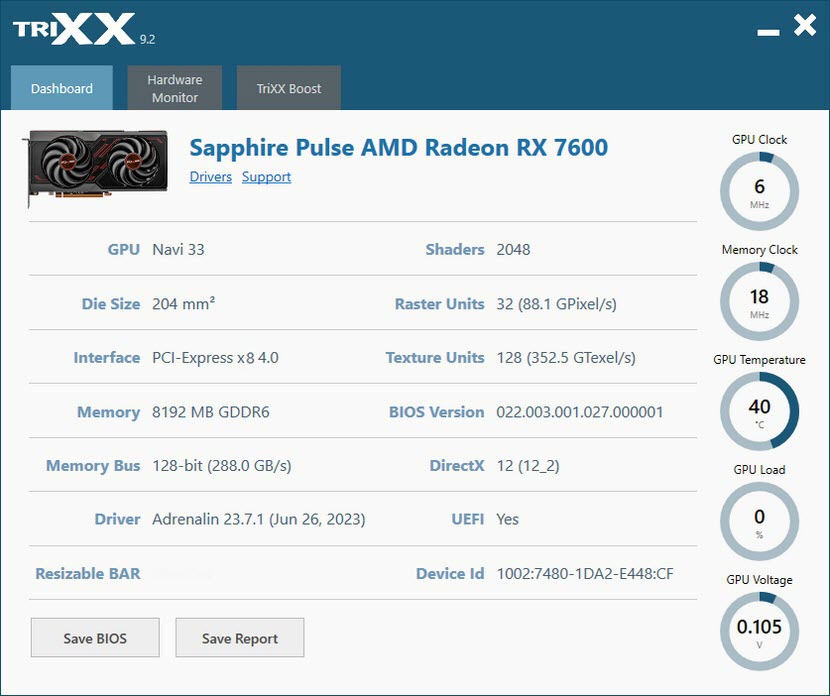Select the '128-bit (288.0 GB/s)' value
The image size is (830, 696).
pyautogui.click(x=222, y=466)
